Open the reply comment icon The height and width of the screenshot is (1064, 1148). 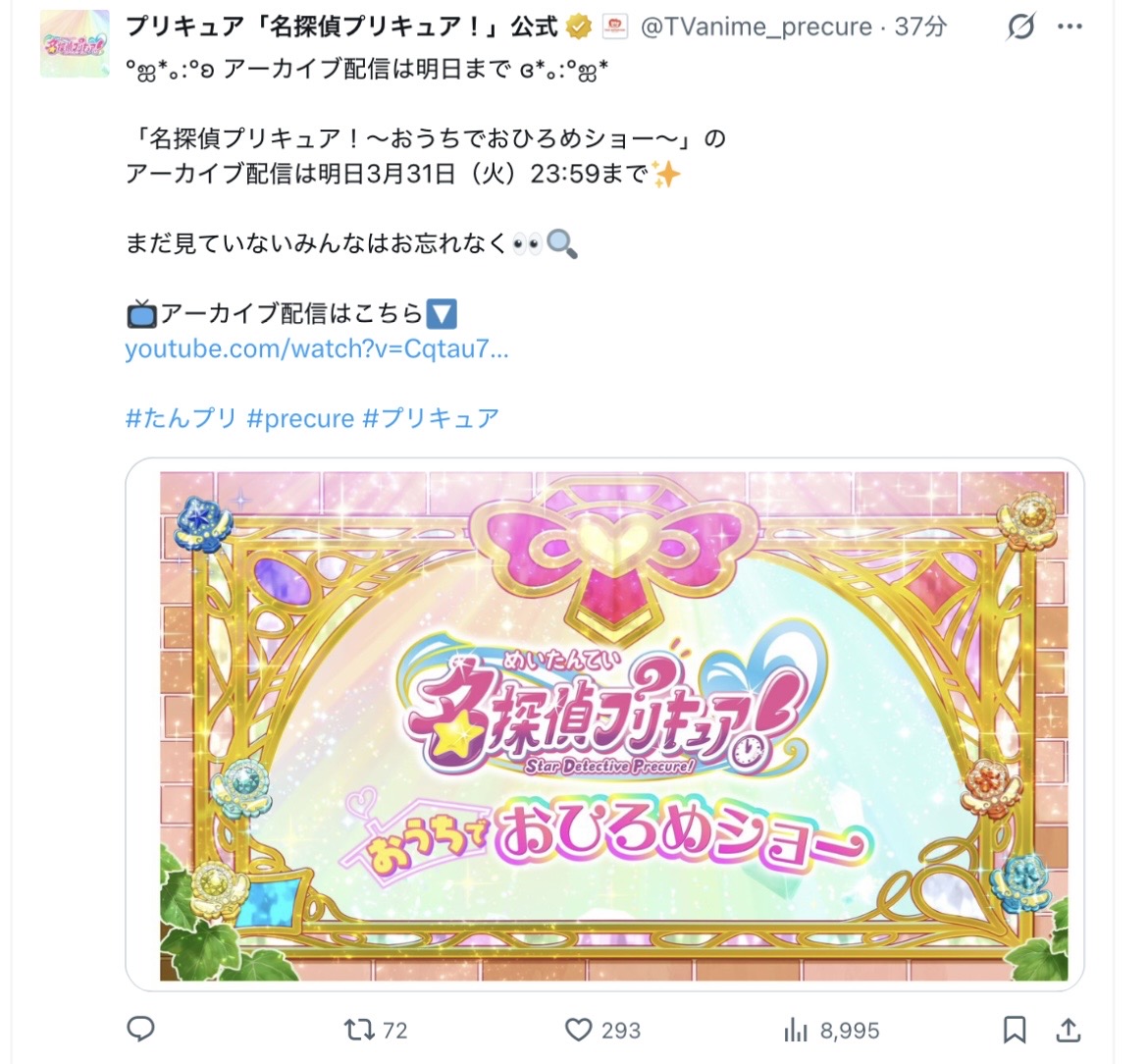pos(140,1029)
